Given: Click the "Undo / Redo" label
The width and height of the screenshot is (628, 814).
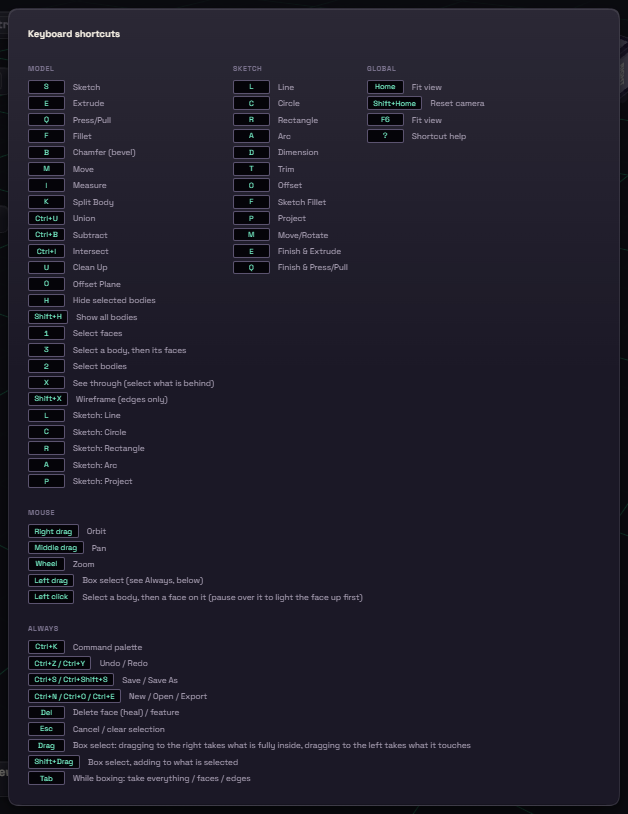Looking at the screenshot, I should point(124,663).
